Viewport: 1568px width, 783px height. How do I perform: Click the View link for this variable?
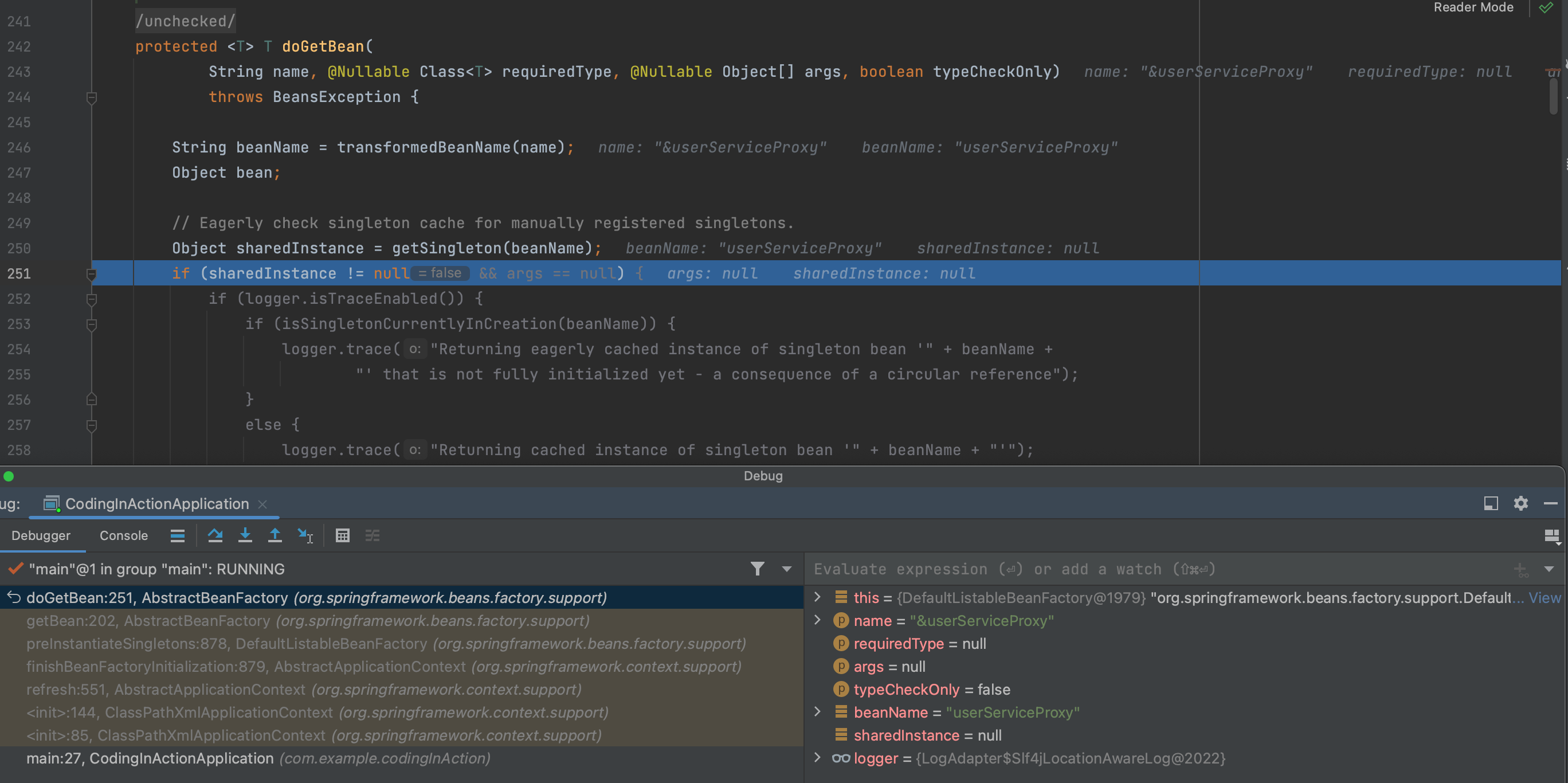pos(1545,597)
